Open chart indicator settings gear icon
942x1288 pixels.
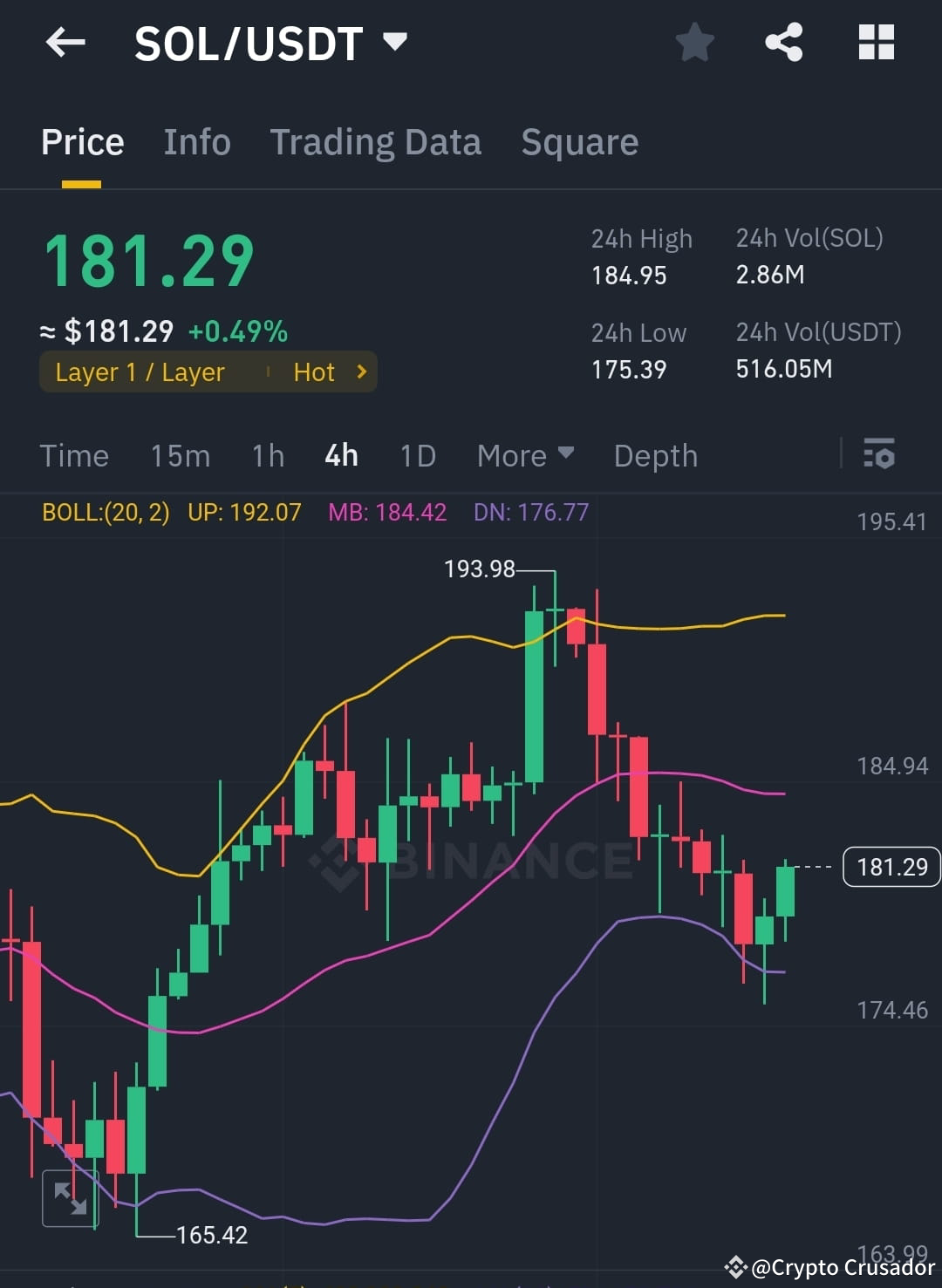[x=879, y=454]
